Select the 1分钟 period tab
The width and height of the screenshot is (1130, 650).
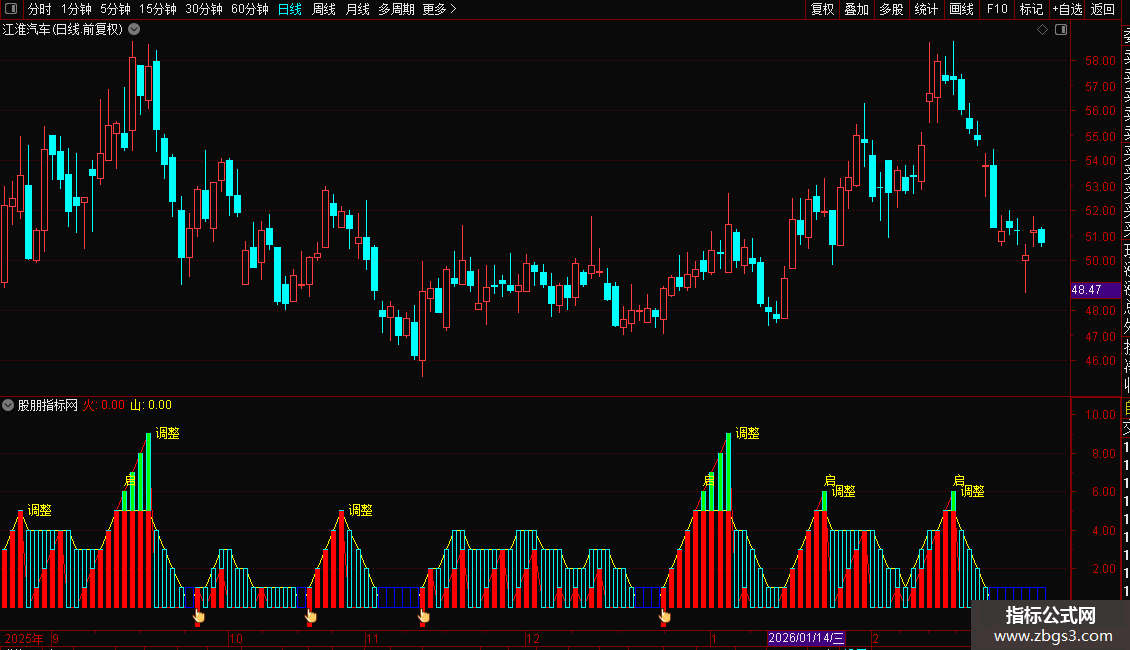pyautogui.click(x=76, y=9)
